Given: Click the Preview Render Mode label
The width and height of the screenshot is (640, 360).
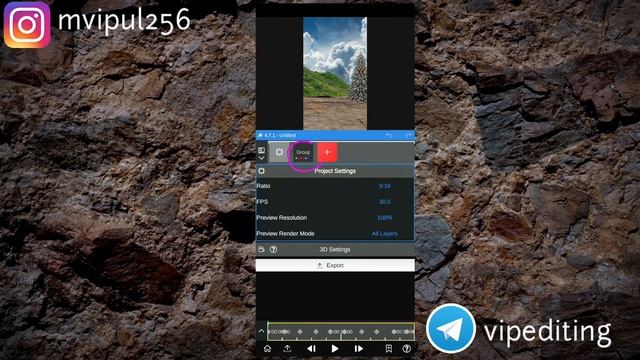Looking at the screenshot, I should point(285,234).
